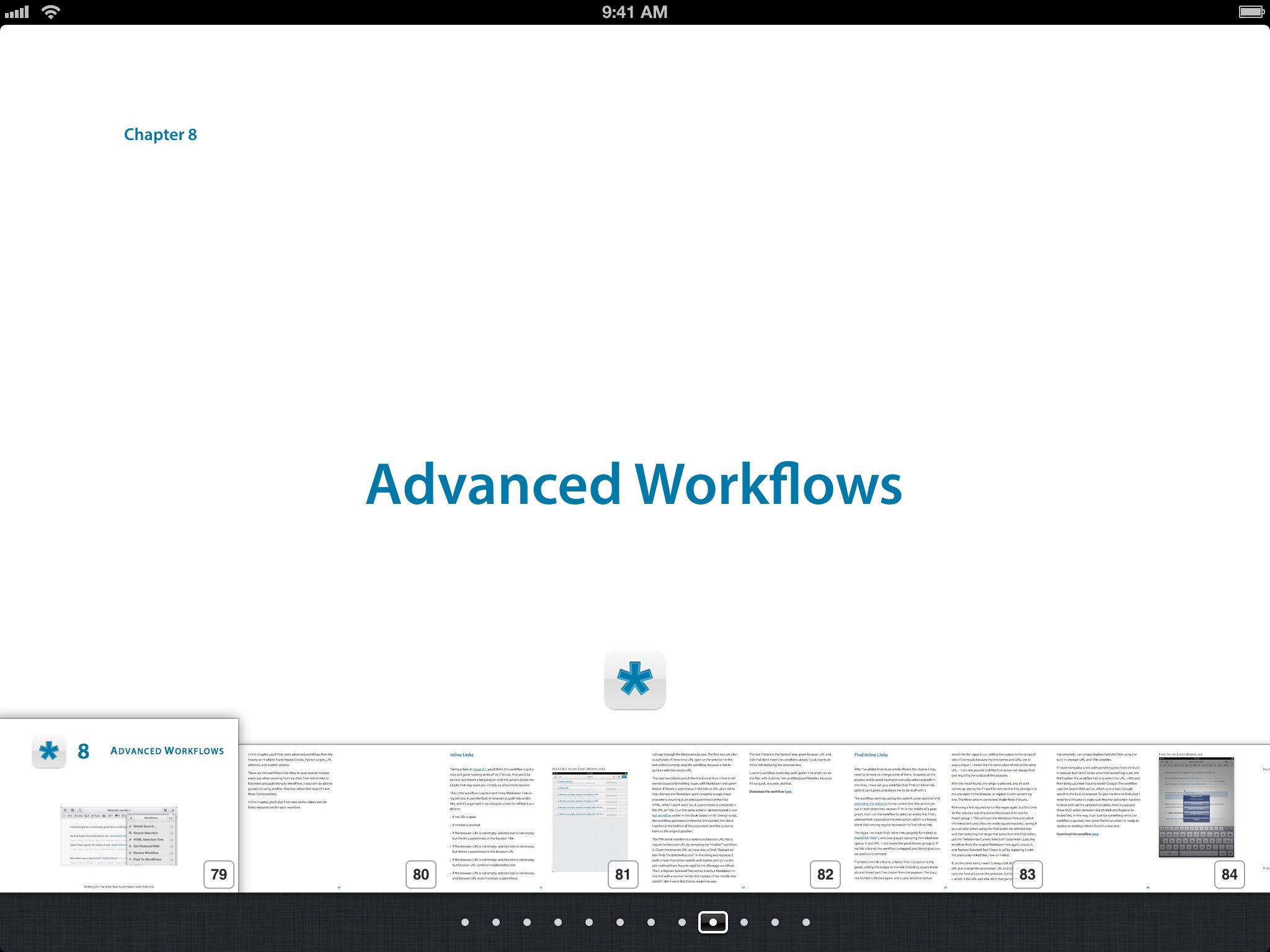Tap the "Inline Links" heading on page 81
Screen dimensions: 1270x952
click(x=461, y=755)
